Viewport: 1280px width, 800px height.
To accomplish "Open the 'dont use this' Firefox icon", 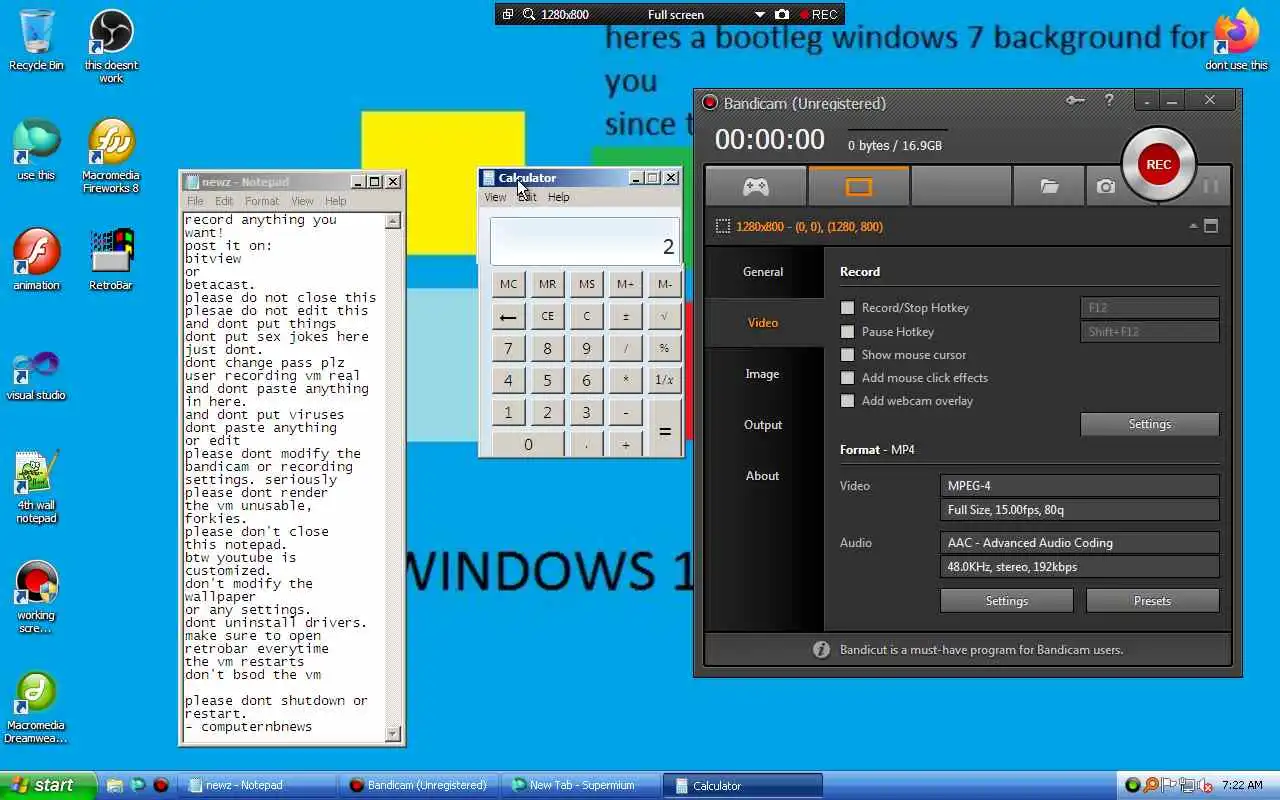I will click(1236, 41).
